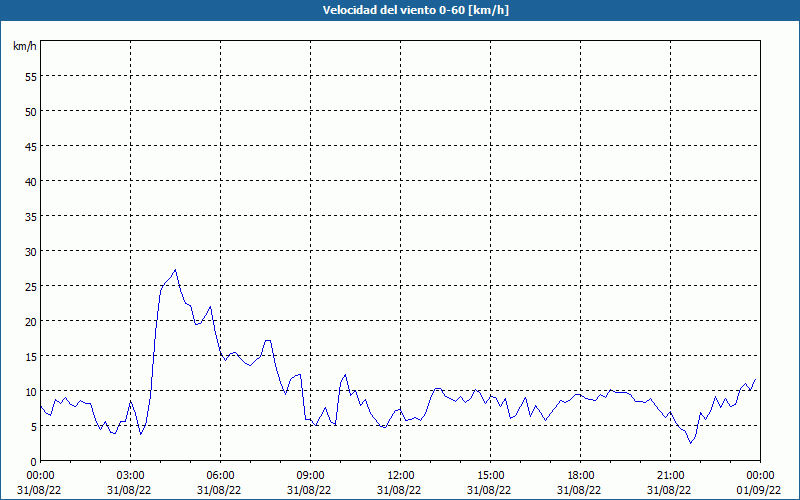Select the 50 value on the vertical axis
The image size is (800, 500).
[31, 111]
